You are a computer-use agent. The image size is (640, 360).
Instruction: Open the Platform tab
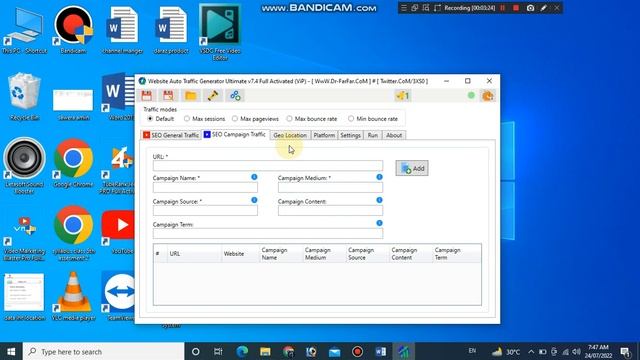(324, 135)
